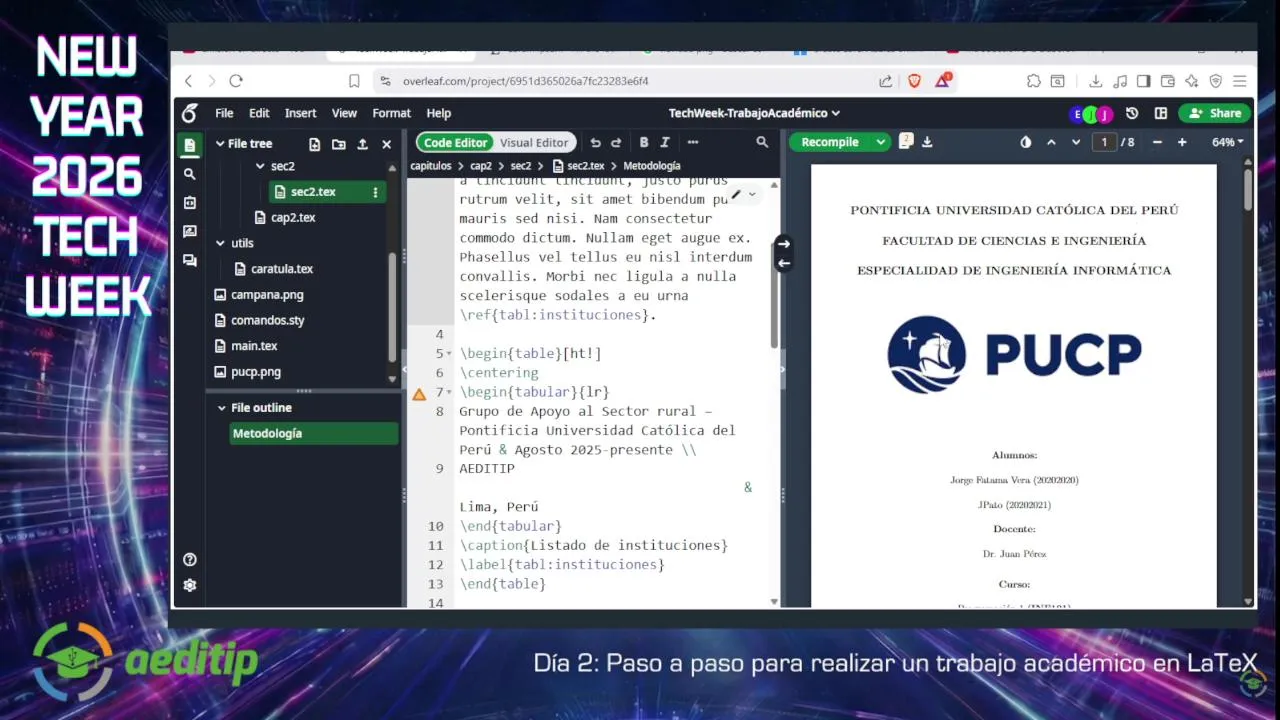Open project history
This screenshot has height=720, width=1280.
1132,113
